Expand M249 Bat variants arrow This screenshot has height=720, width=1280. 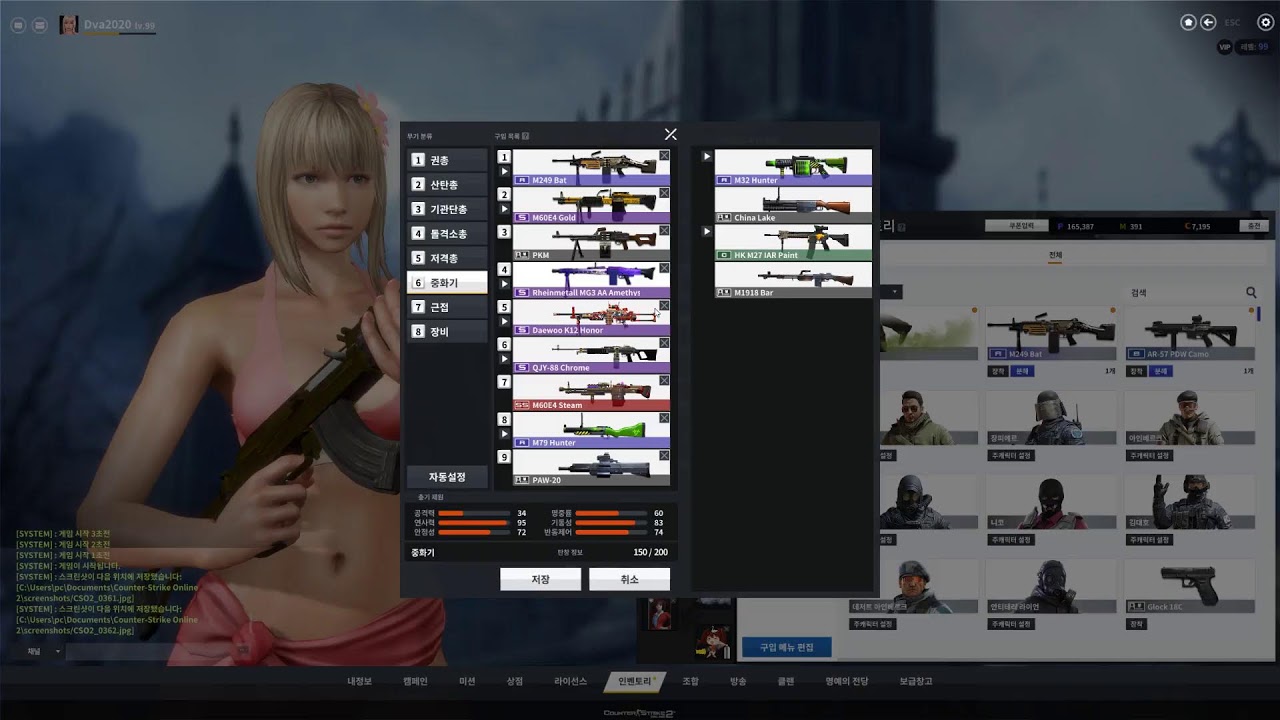click(505, 172)
